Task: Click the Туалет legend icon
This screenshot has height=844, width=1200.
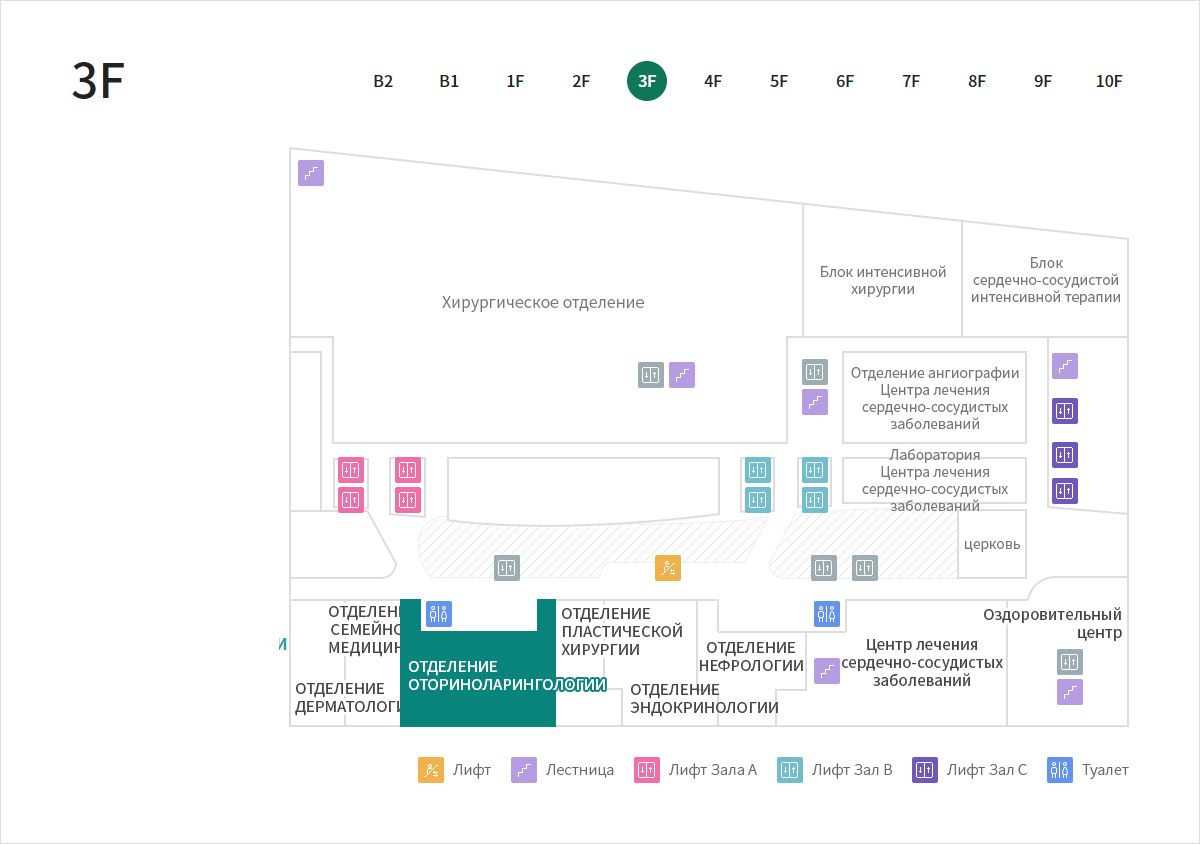Action: point(1060,770)
